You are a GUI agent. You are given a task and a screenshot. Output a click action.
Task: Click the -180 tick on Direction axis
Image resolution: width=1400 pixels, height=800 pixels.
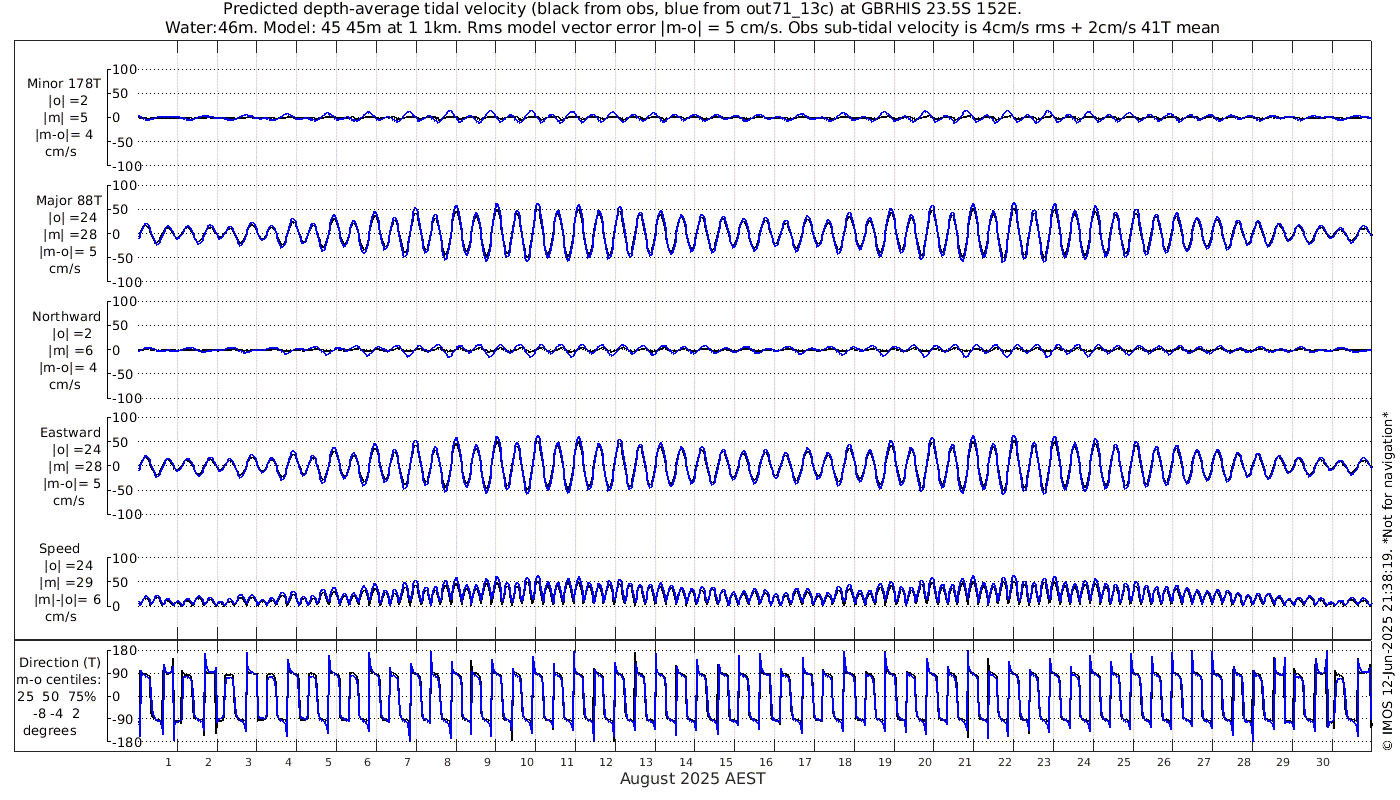[x=120, y=743]
